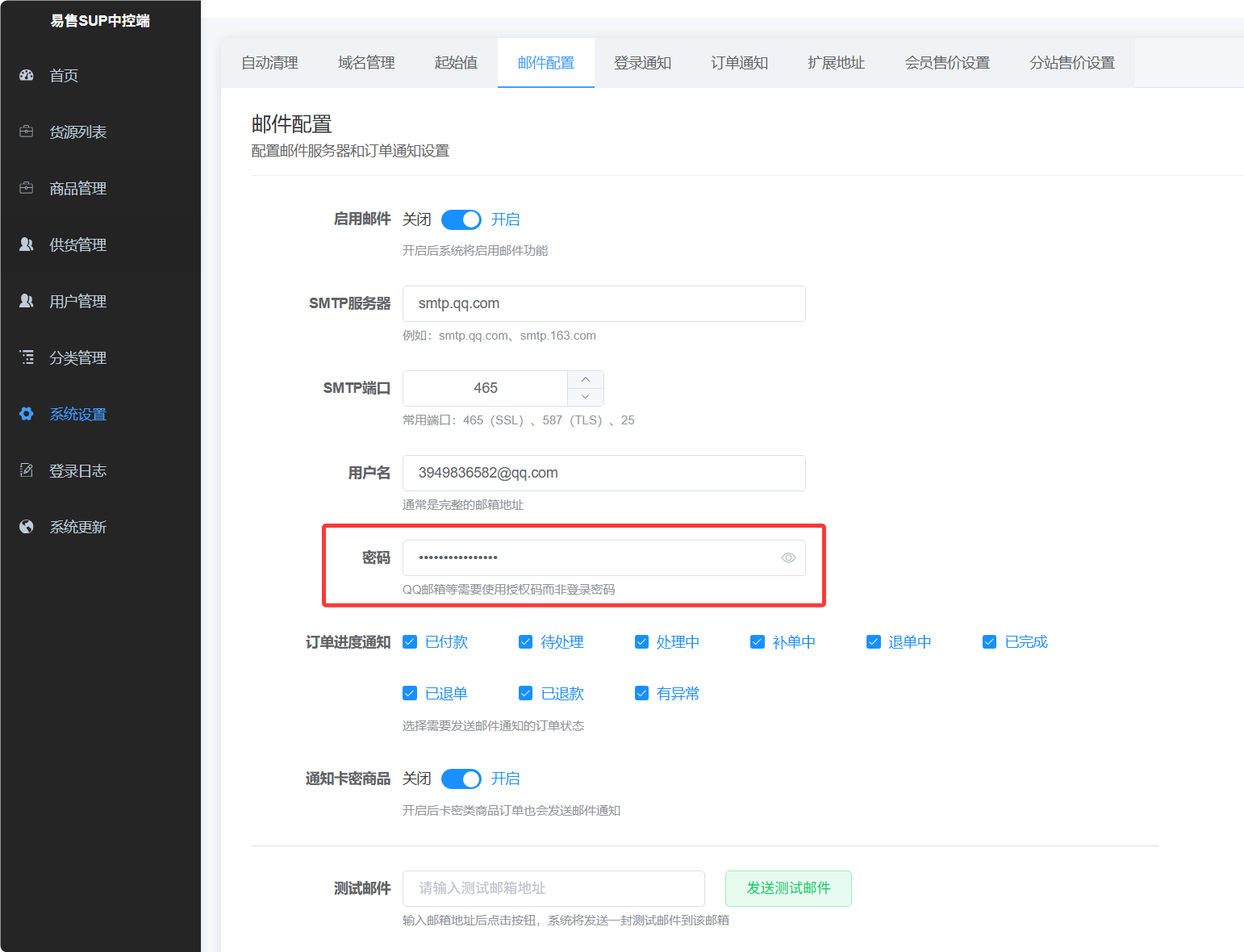Open 用户管理 from the sidebar icon
The width and height of the screenshot is (1244, 952).
[27, 301]
